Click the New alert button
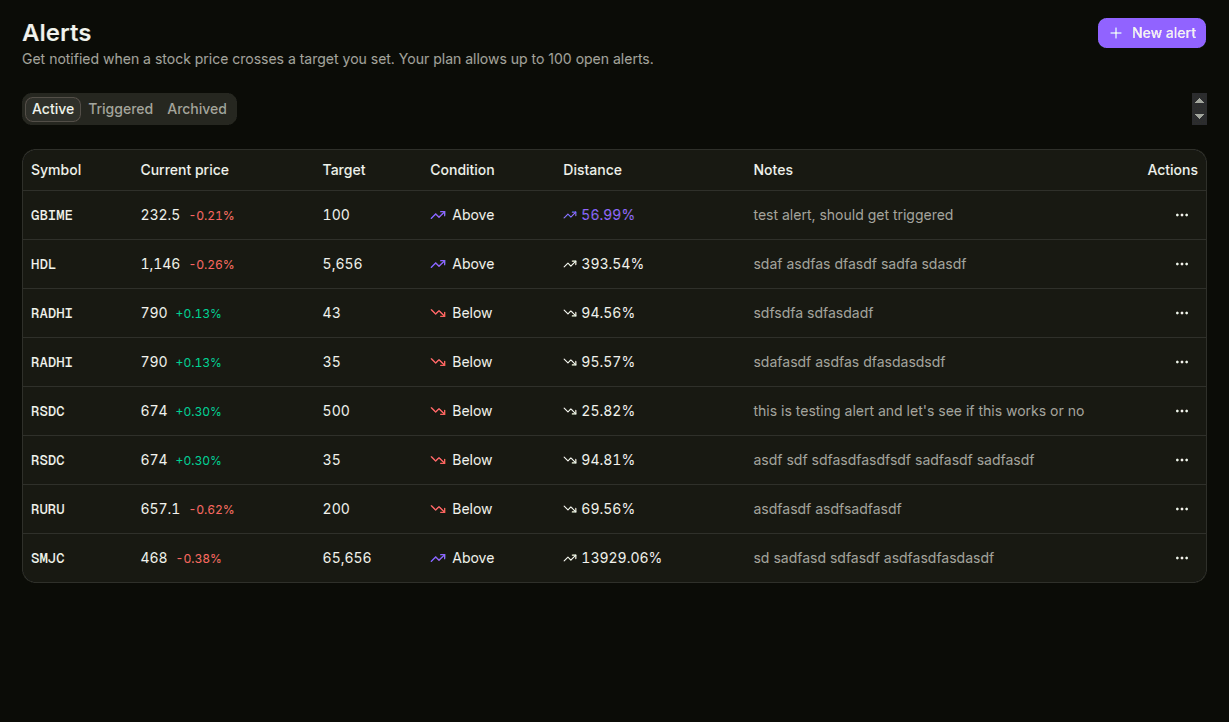 pos(1151,32)
